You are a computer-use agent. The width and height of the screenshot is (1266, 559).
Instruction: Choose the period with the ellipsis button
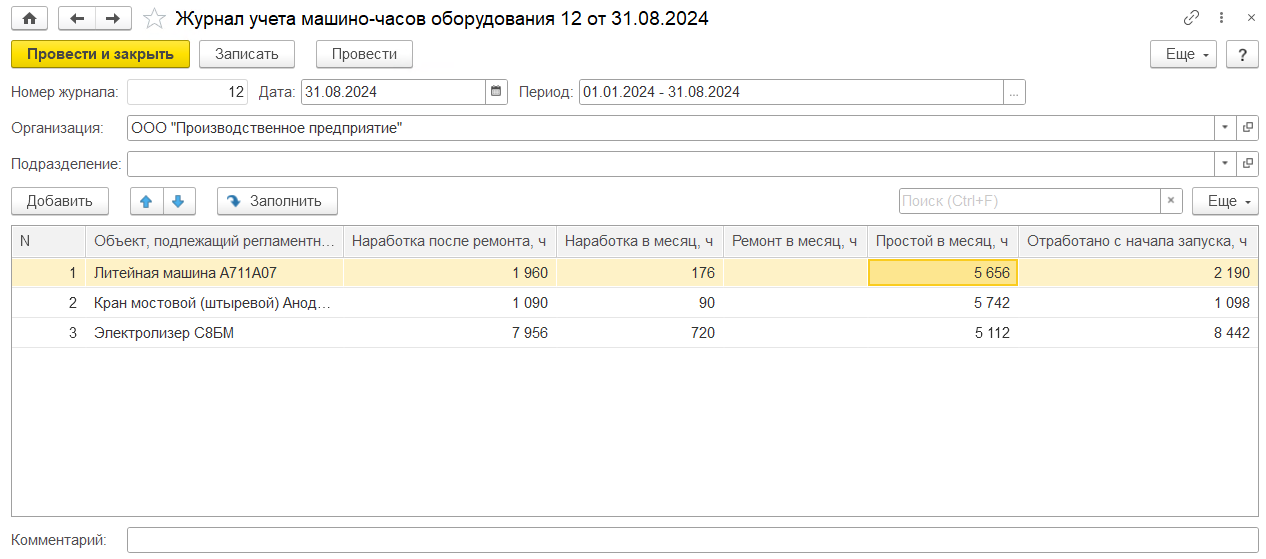click(x=1014, y=92)
